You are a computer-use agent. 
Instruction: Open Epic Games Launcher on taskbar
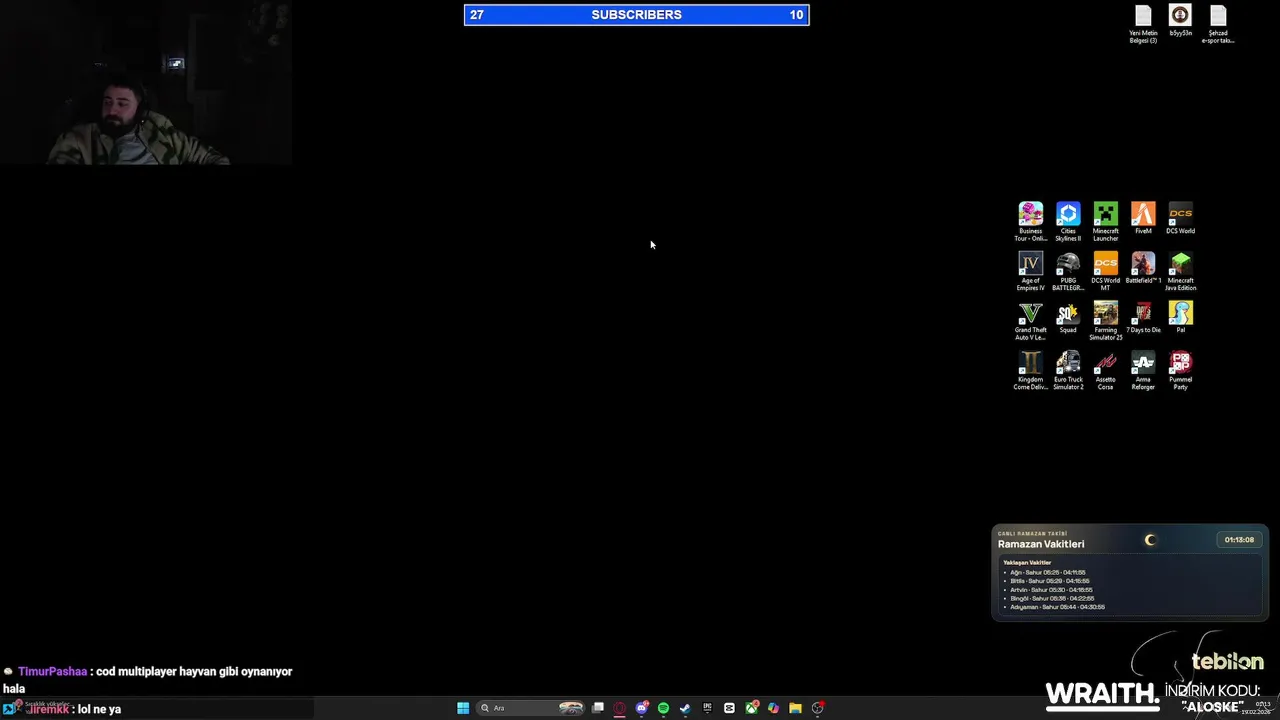[x=707, y=708]
